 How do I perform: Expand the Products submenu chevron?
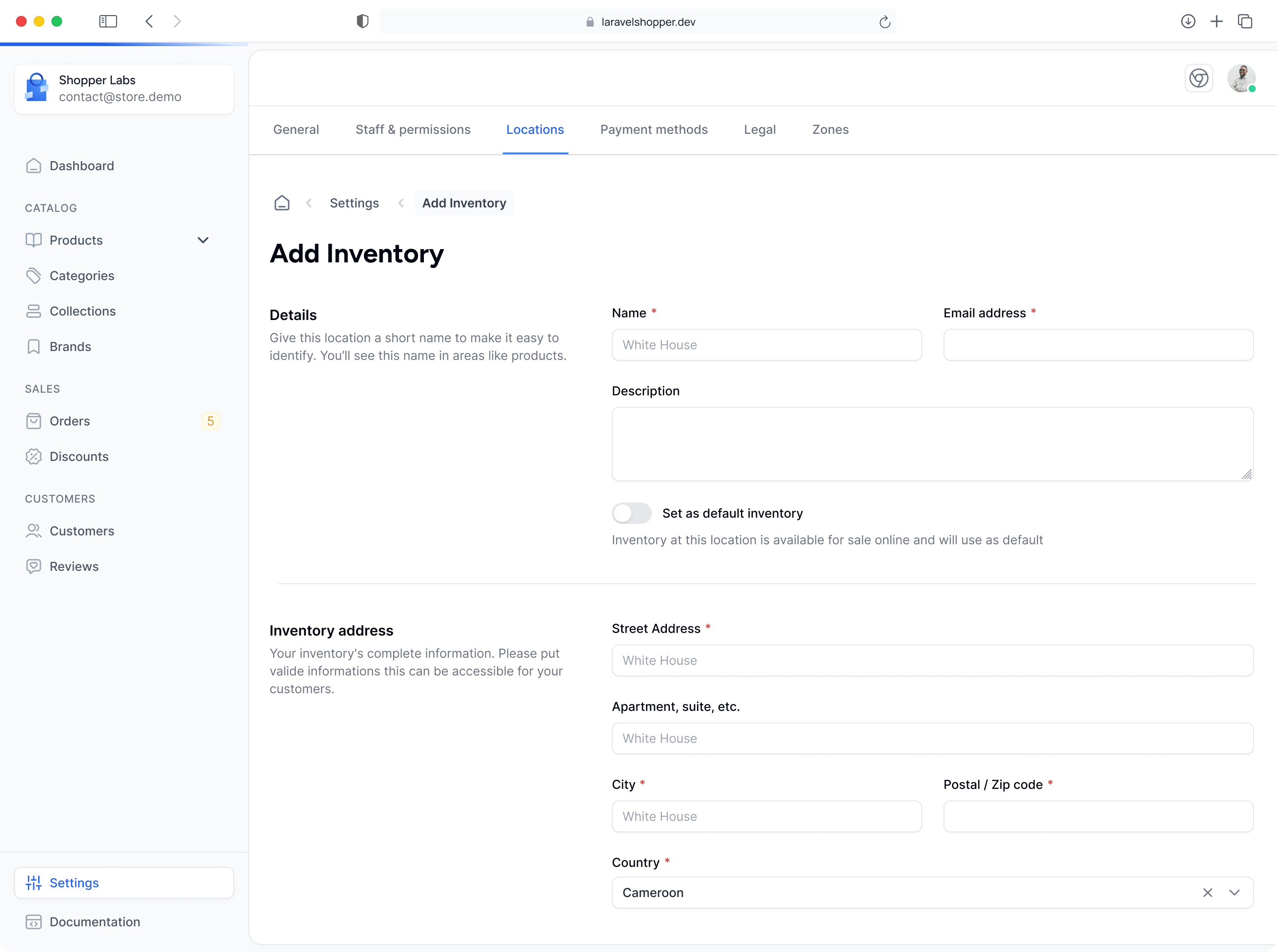[x=203, y=240]
